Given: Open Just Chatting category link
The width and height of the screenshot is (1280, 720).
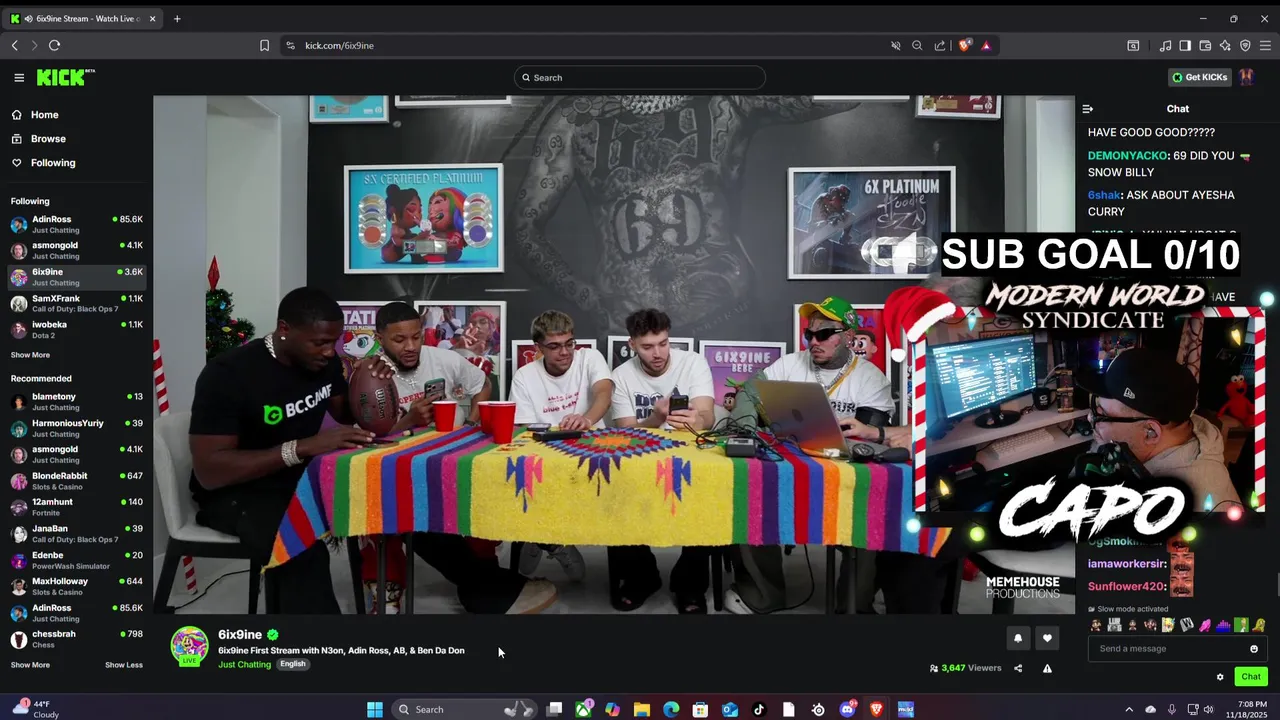Looking at the screenshot, I should tap(244, 664).
